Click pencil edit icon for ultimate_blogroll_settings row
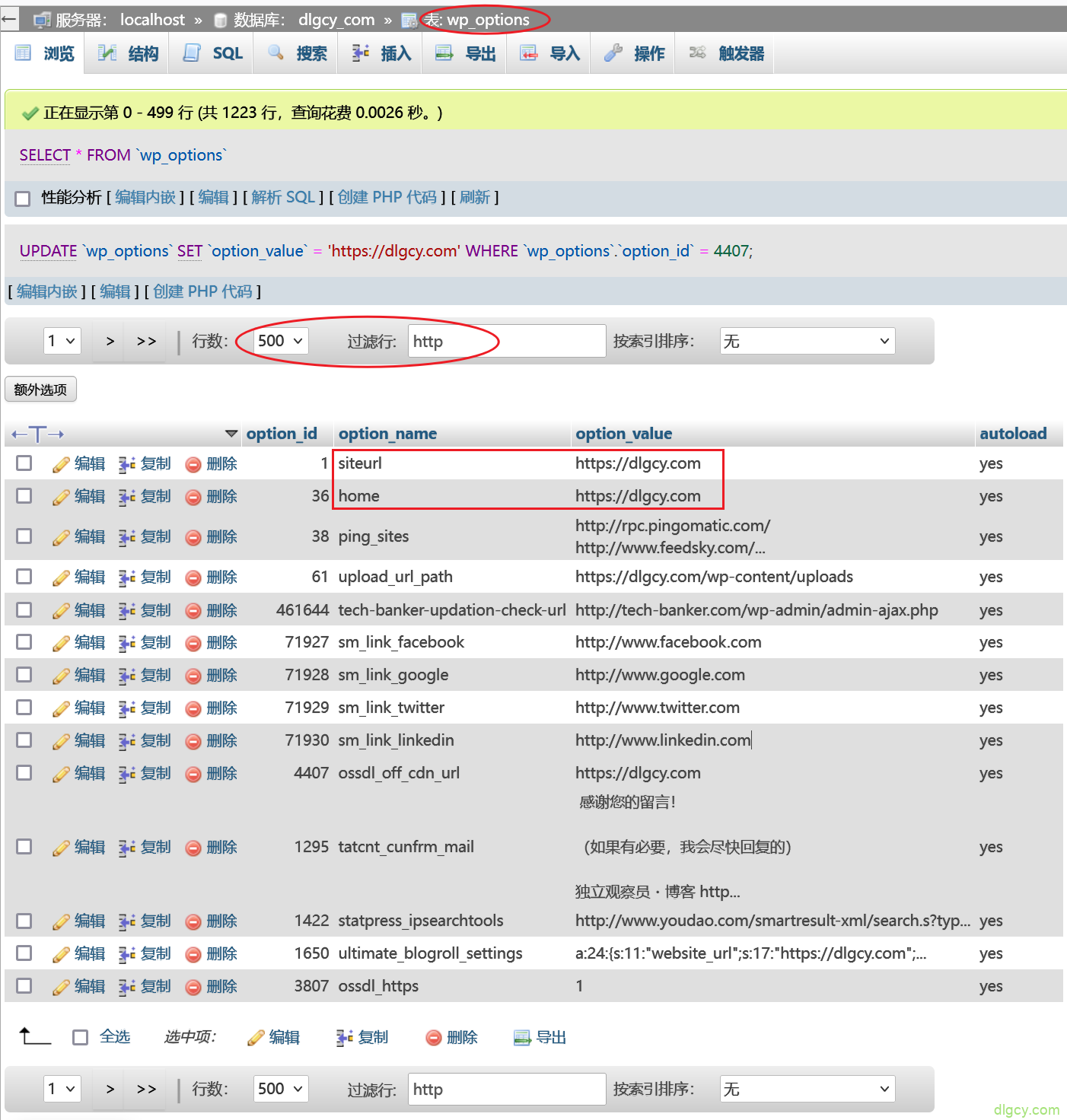The height and width of the screenshot is (1120, 1067). point(61,954)
